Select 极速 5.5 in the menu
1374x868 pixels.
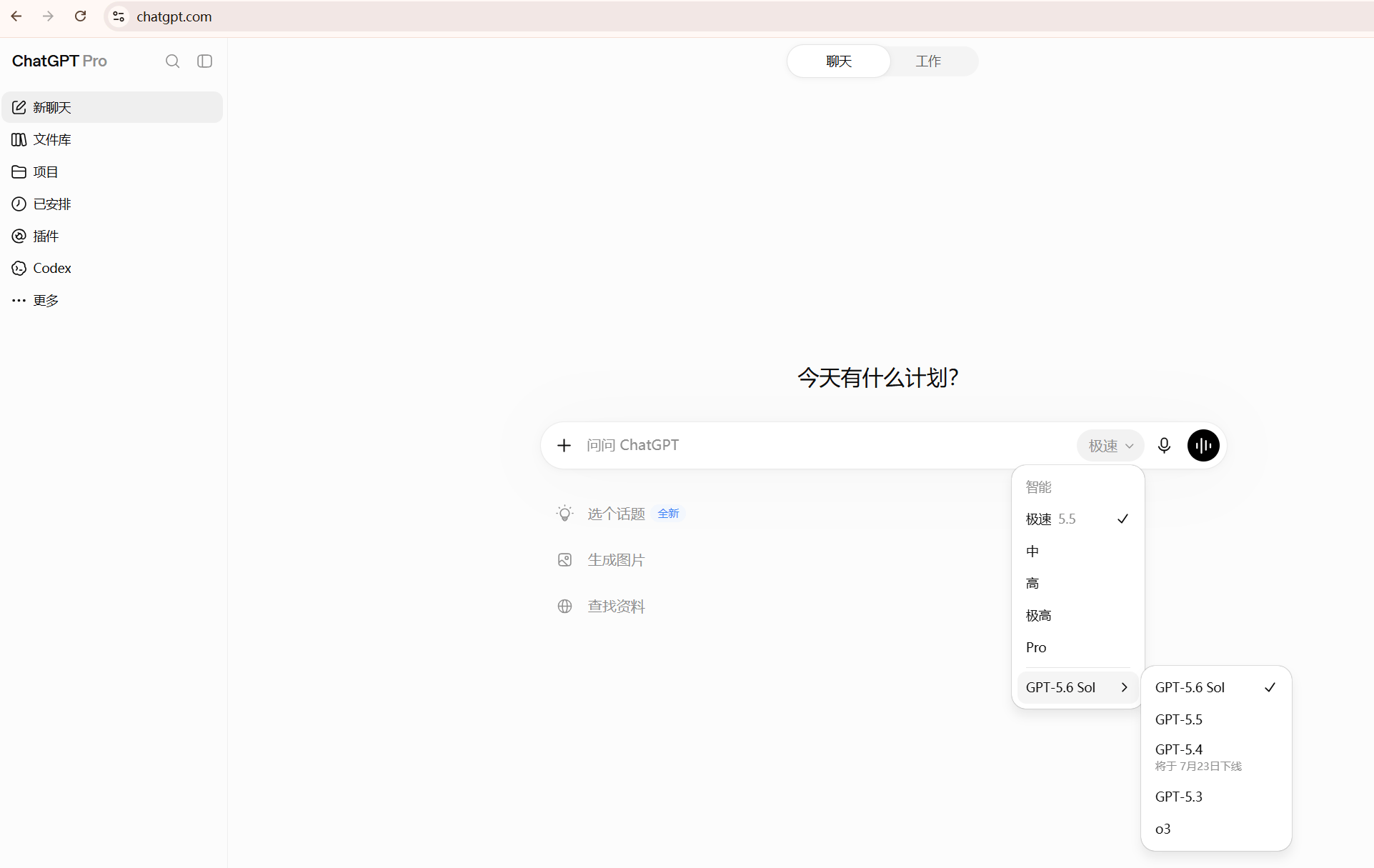click(1077, 519)
